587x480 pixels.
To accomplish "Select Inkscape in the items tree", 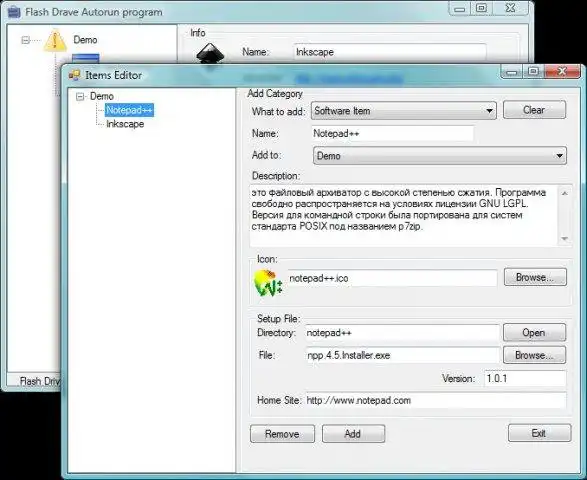I will (x=125, y=124).
